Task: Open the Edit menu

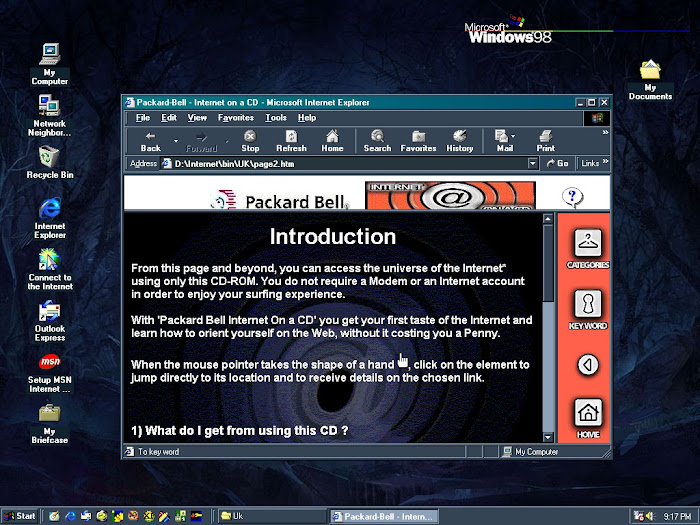Action: pos(169,118)
